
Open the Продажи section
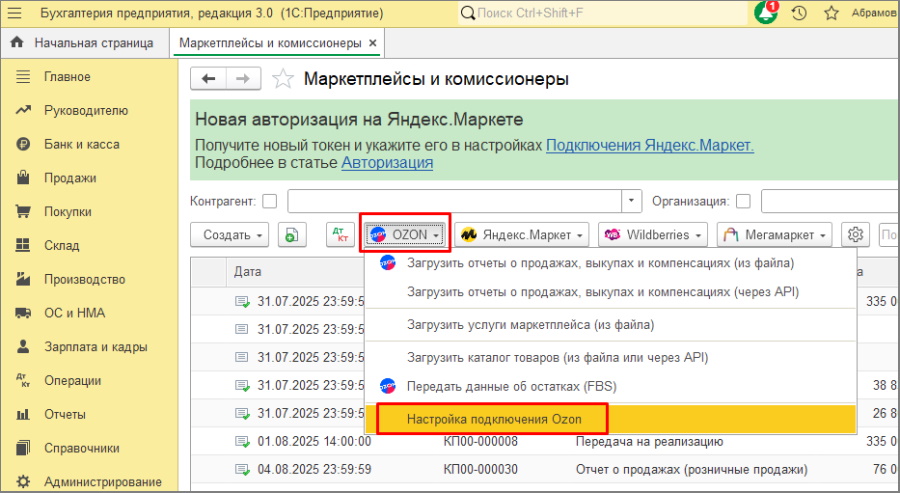click(x=70, y=178)
